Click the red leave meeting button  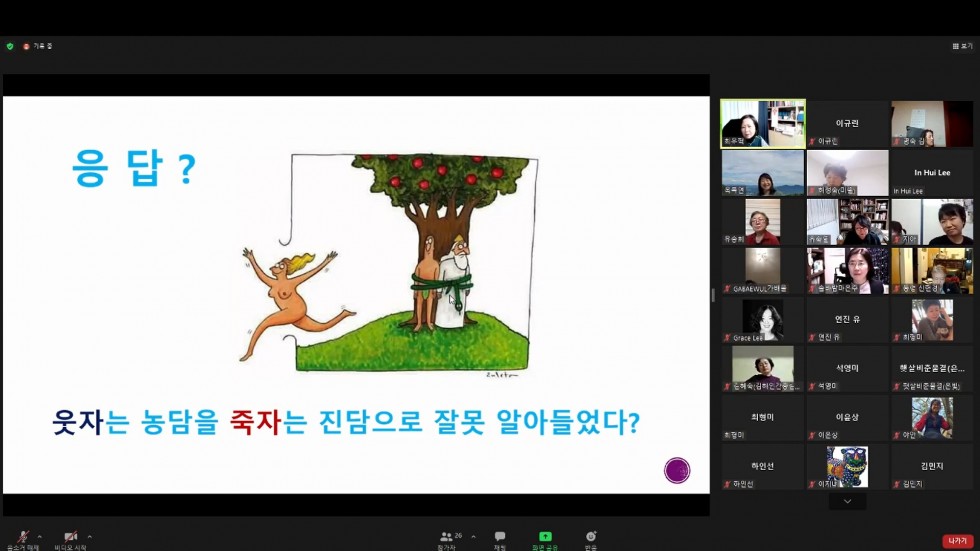[x=957, y=541]
